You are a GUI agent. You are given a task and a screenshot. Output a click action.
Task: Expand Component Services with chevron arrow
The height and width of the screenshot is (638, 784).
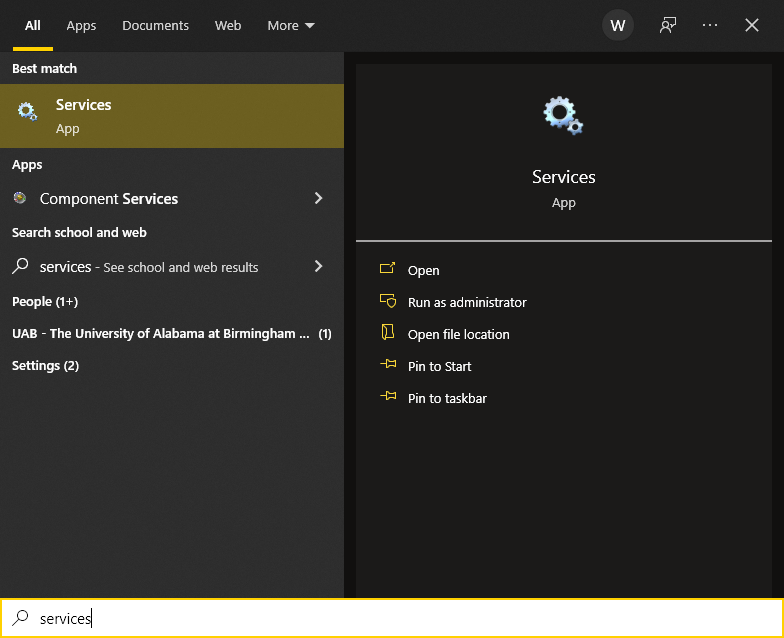pyautogui.click(x=318, y=198)
